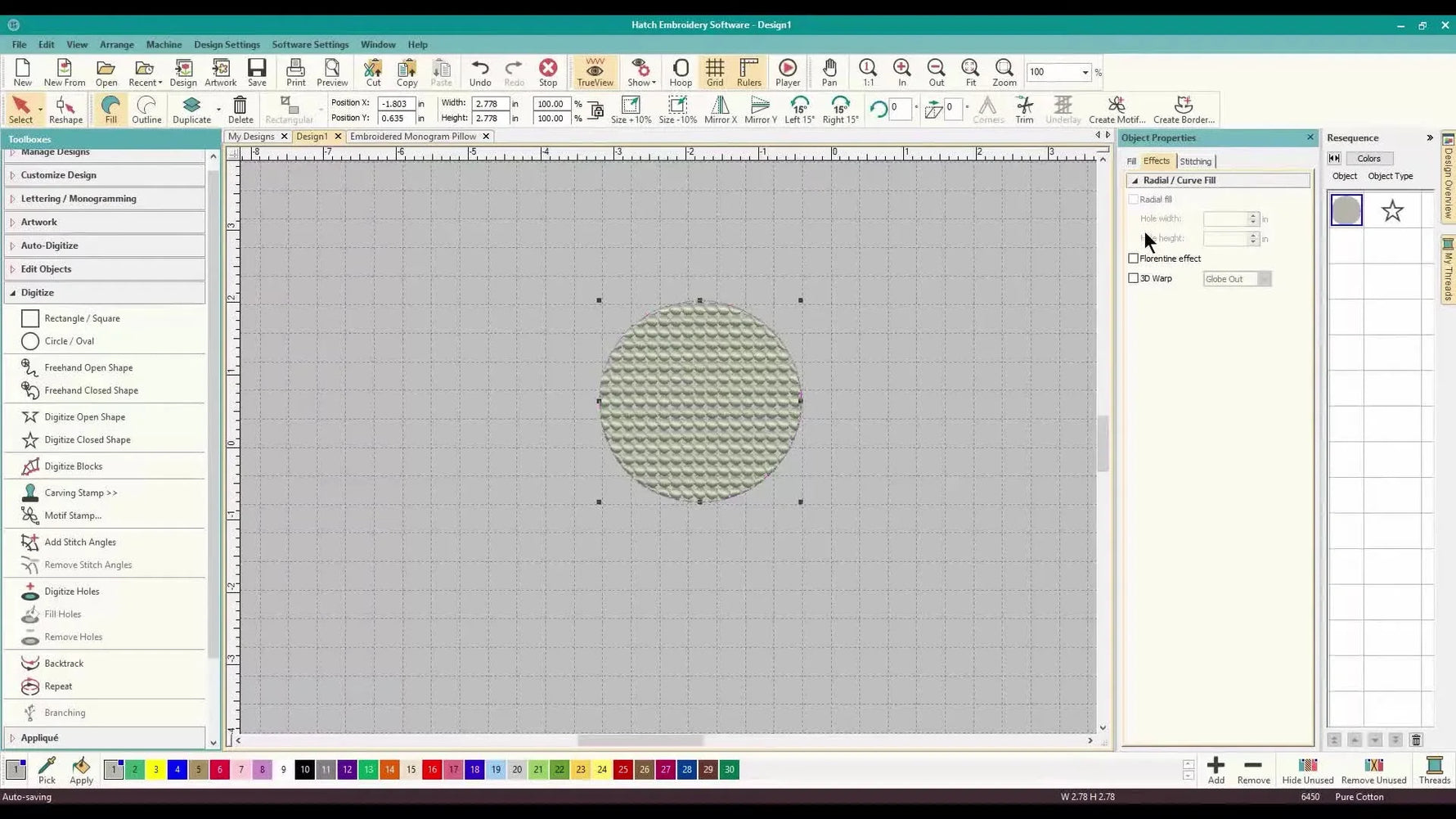
Task: Click Digitize Holes tool
Action: 71,592
